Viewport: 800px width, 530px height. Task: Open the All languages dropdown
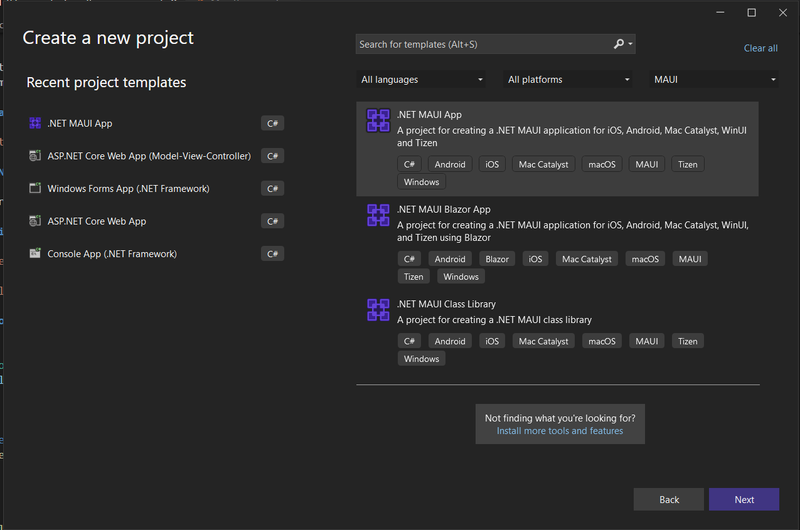point(421,80)
